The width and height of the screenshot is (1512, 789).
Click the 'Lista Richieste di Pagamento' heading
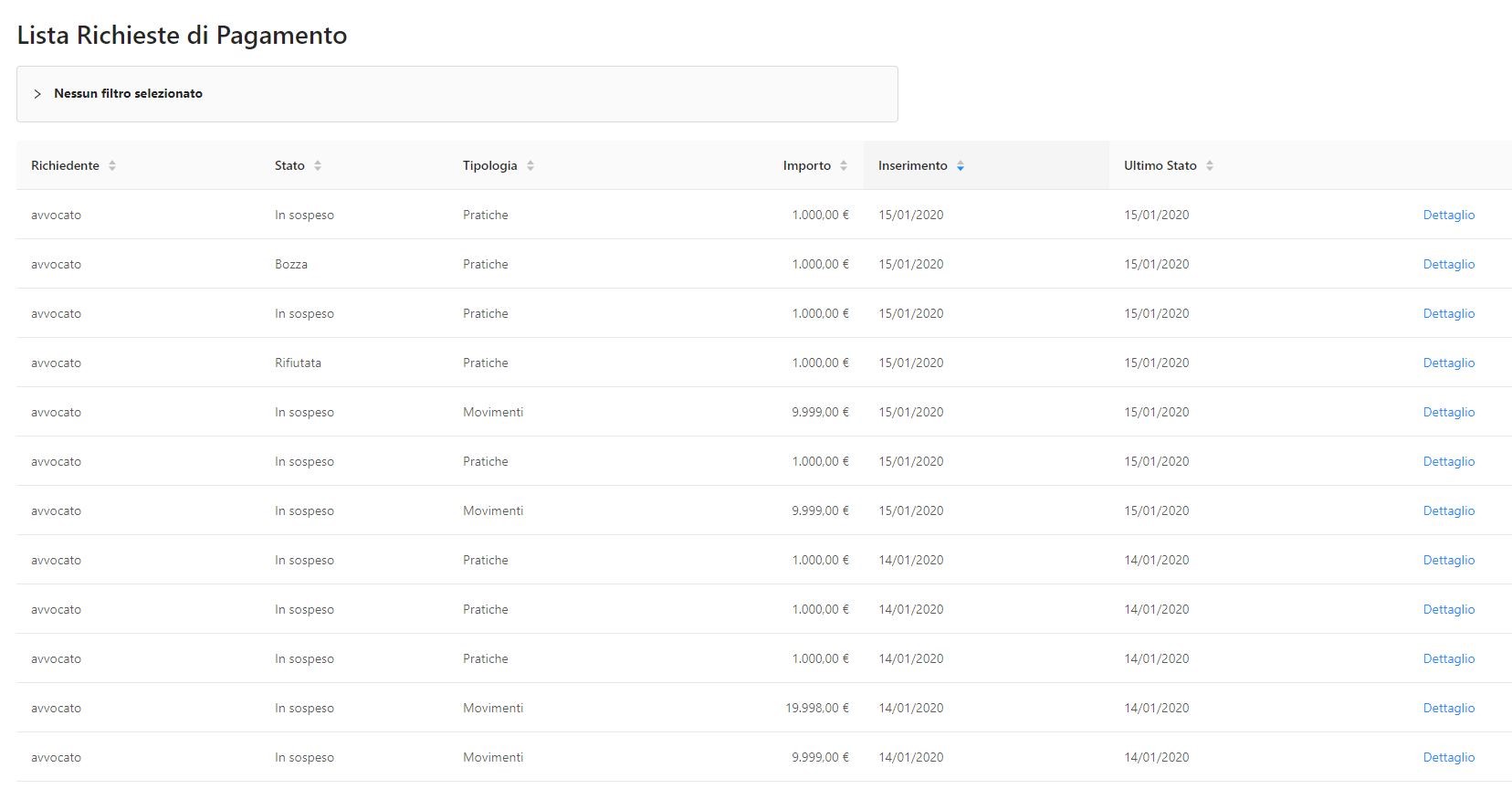(x=182, y=35)
